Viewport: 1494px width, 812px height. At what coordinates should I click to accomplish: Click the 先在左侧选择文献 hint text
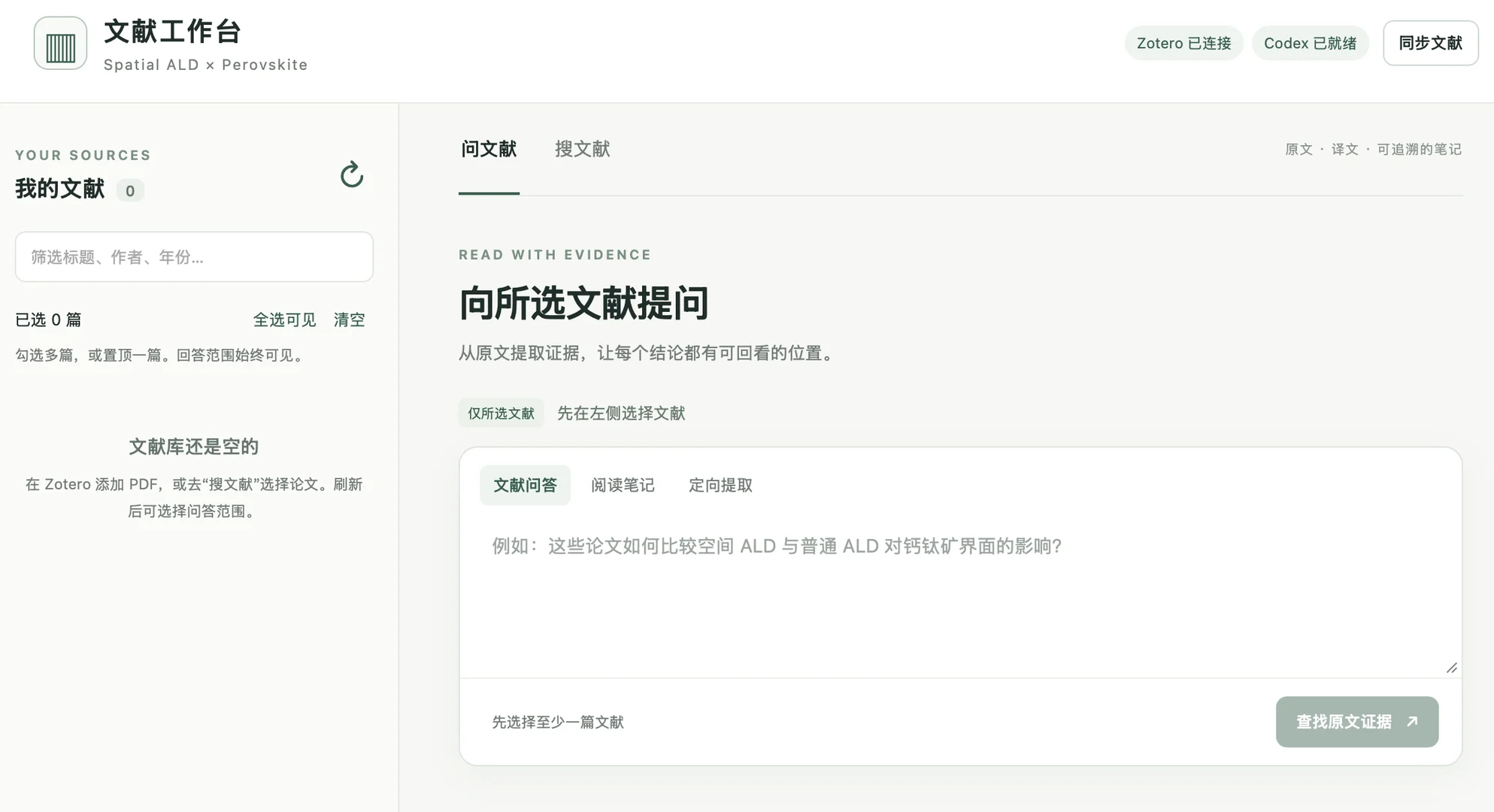pyautogui.click(x=621, y=413)
